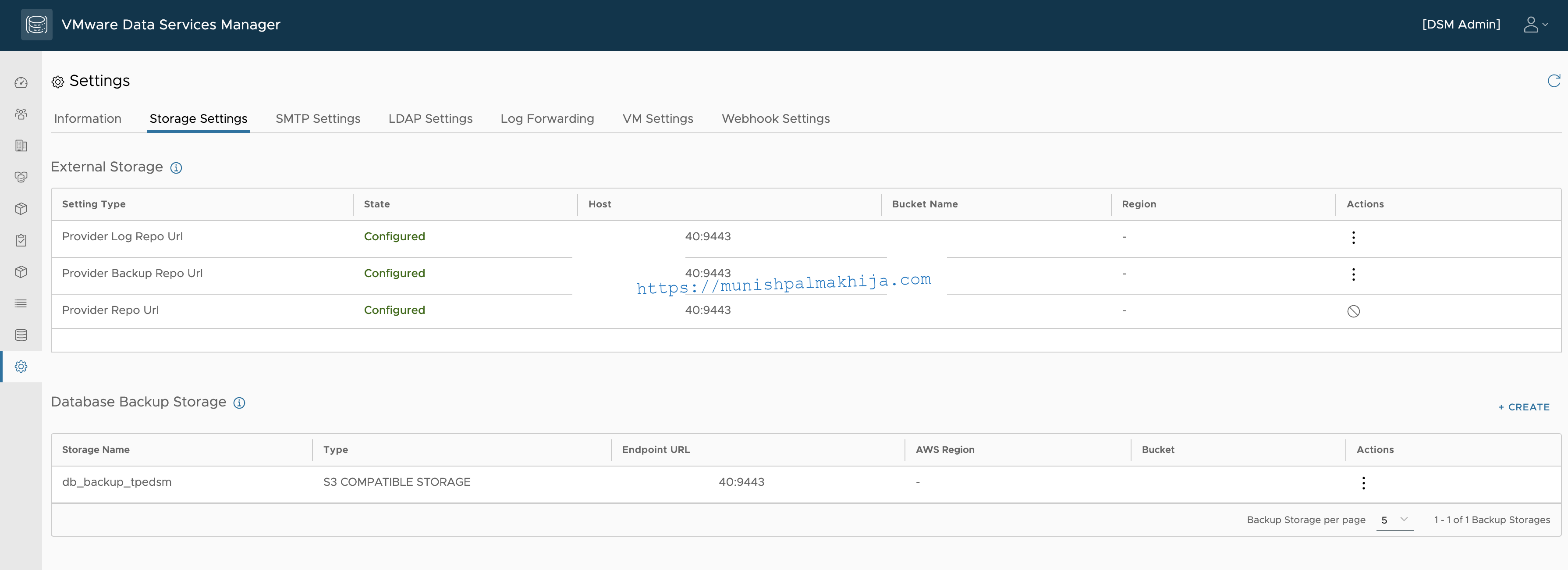Click Configured state for Provider Backup Repo Url
The image size is (1568, 570).
point(394,274)
